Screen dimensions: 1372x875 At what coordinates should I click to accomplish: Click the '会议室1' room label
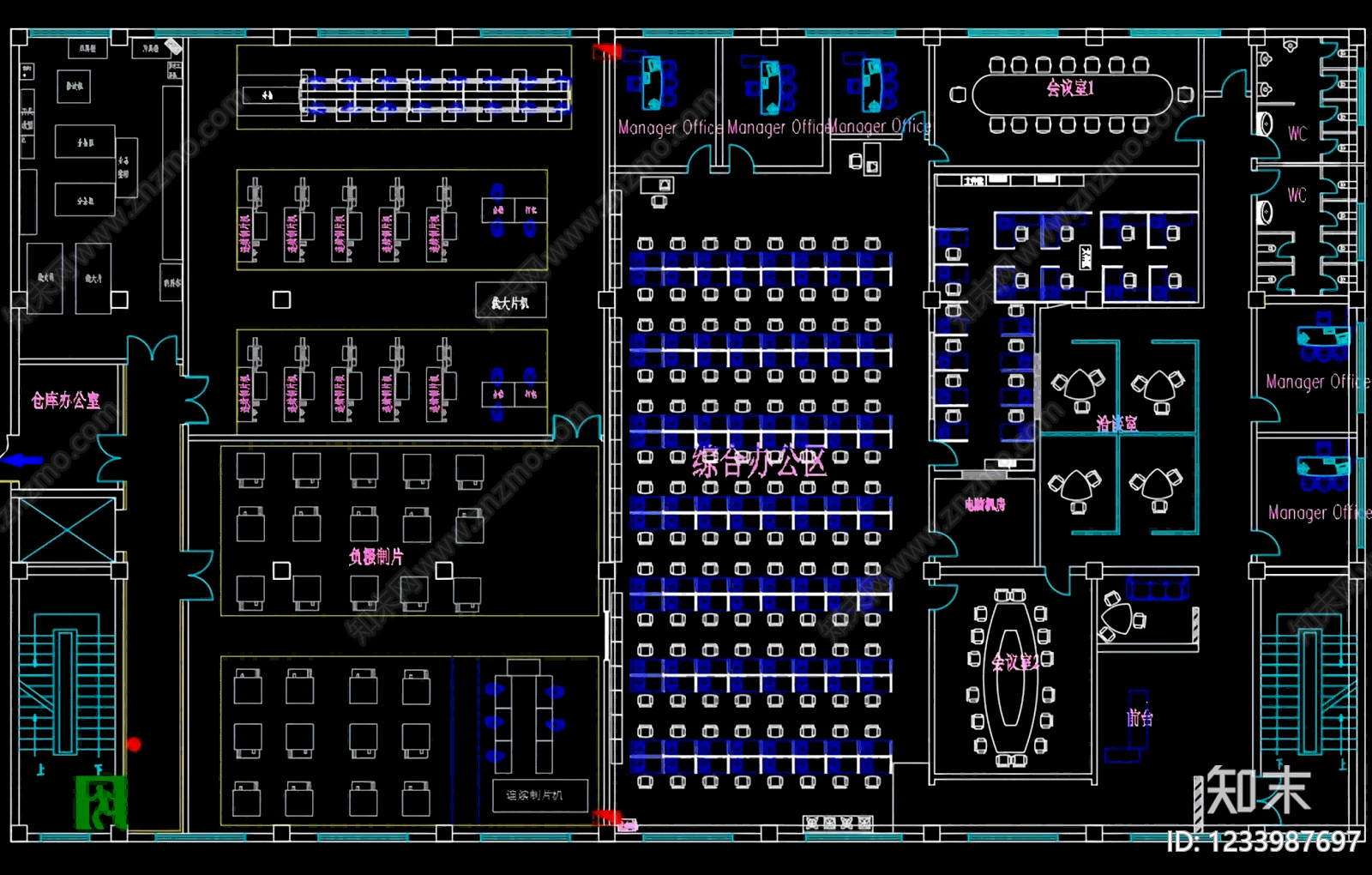pyautogui.click(x=1069, y=87)
